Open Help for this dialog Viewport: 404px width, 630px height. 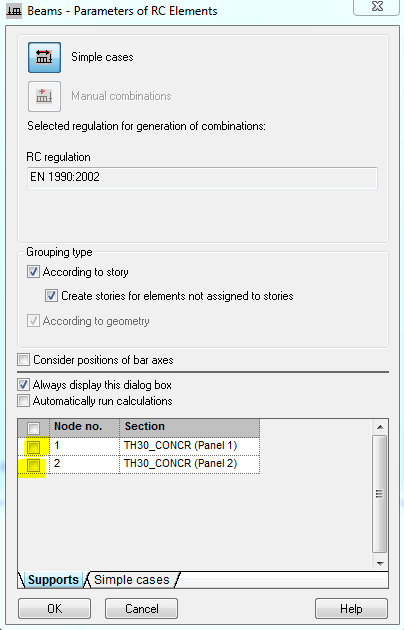point(351,609)
